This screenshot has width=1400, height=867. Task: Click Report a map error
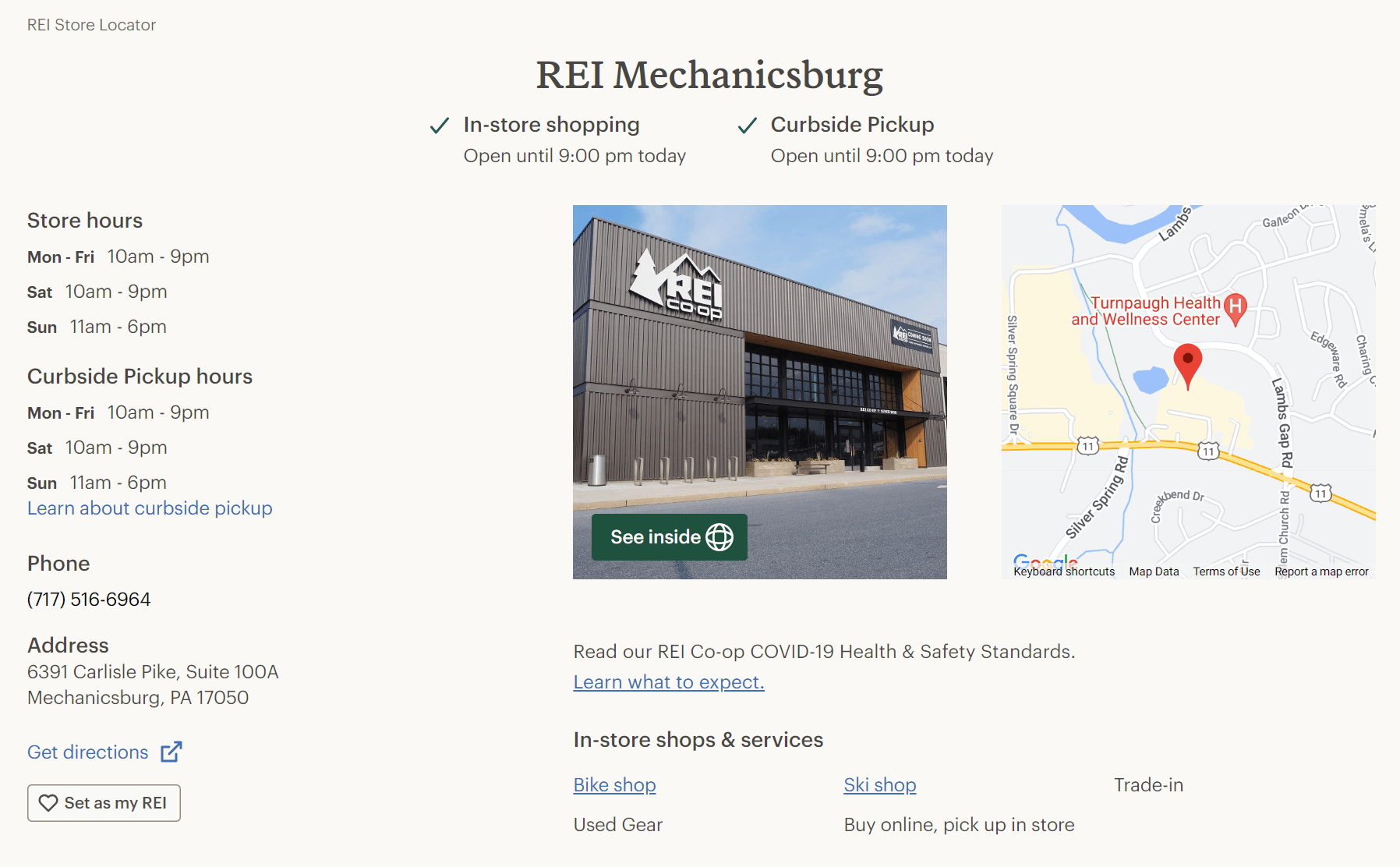pyautogui.click(x=1321, y=571)
